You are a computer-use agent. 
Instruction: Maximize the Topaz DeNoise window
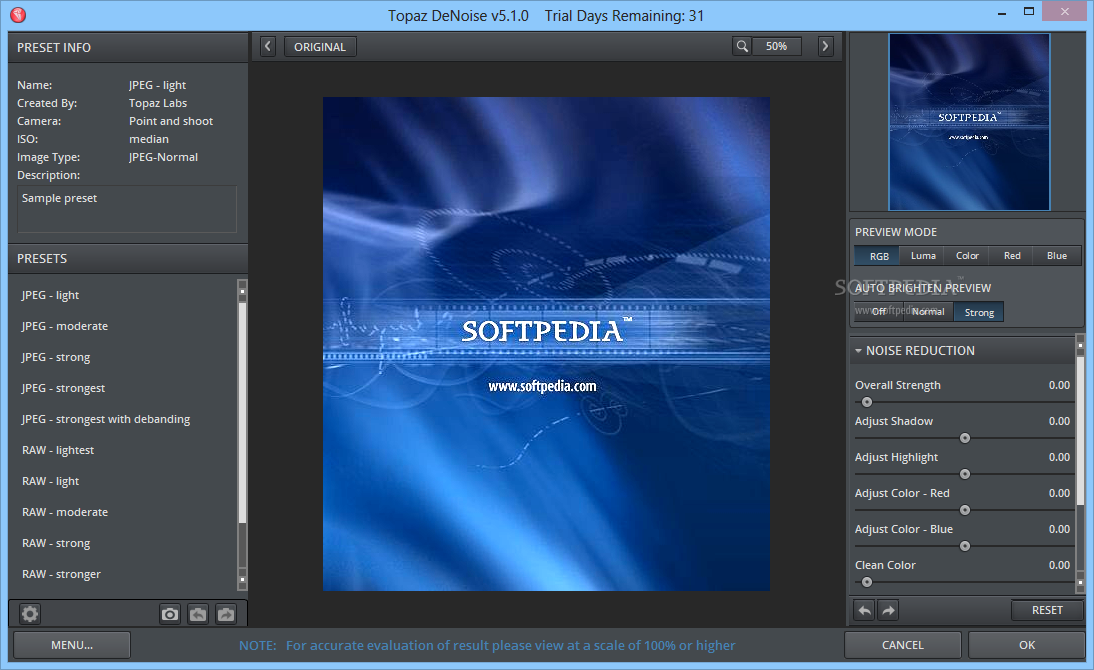[x=1028, y=11]
